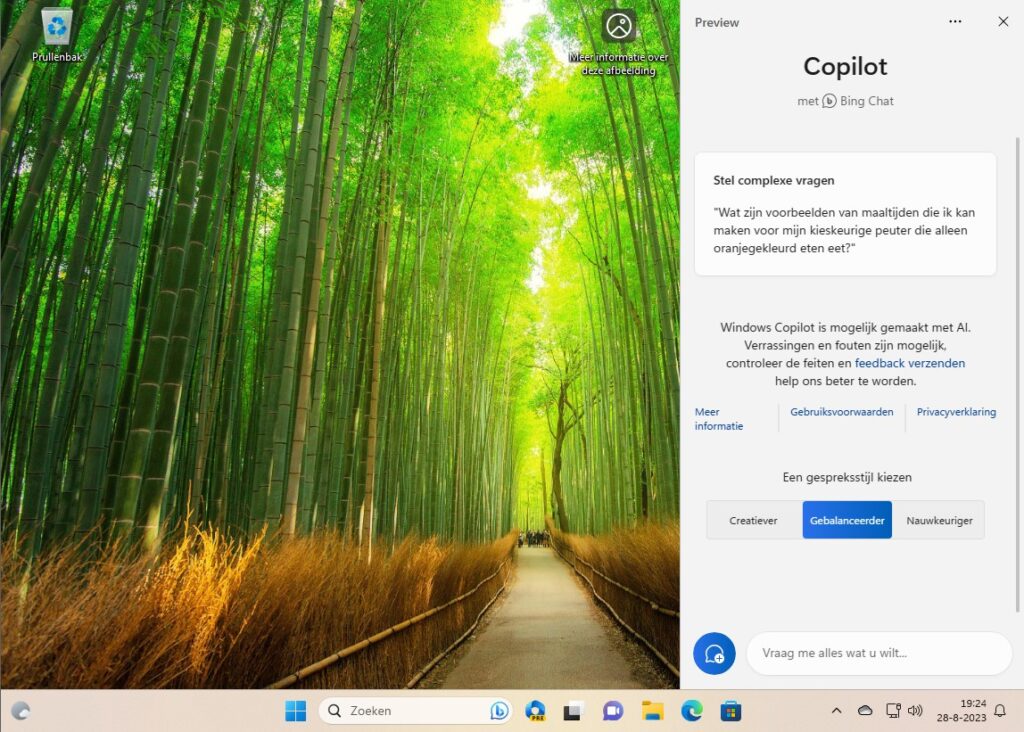Viewport: 1024px width, 732px height.
Task: Open File Explorer from the taskbar
Action: [652, 710]
